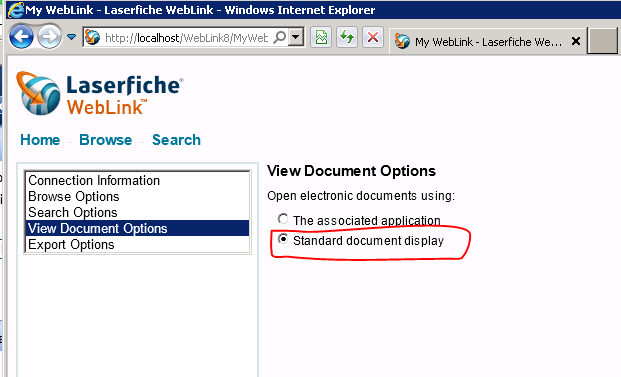
Task: Click the magnifier search icon in address bar
Action: (280, 37)
